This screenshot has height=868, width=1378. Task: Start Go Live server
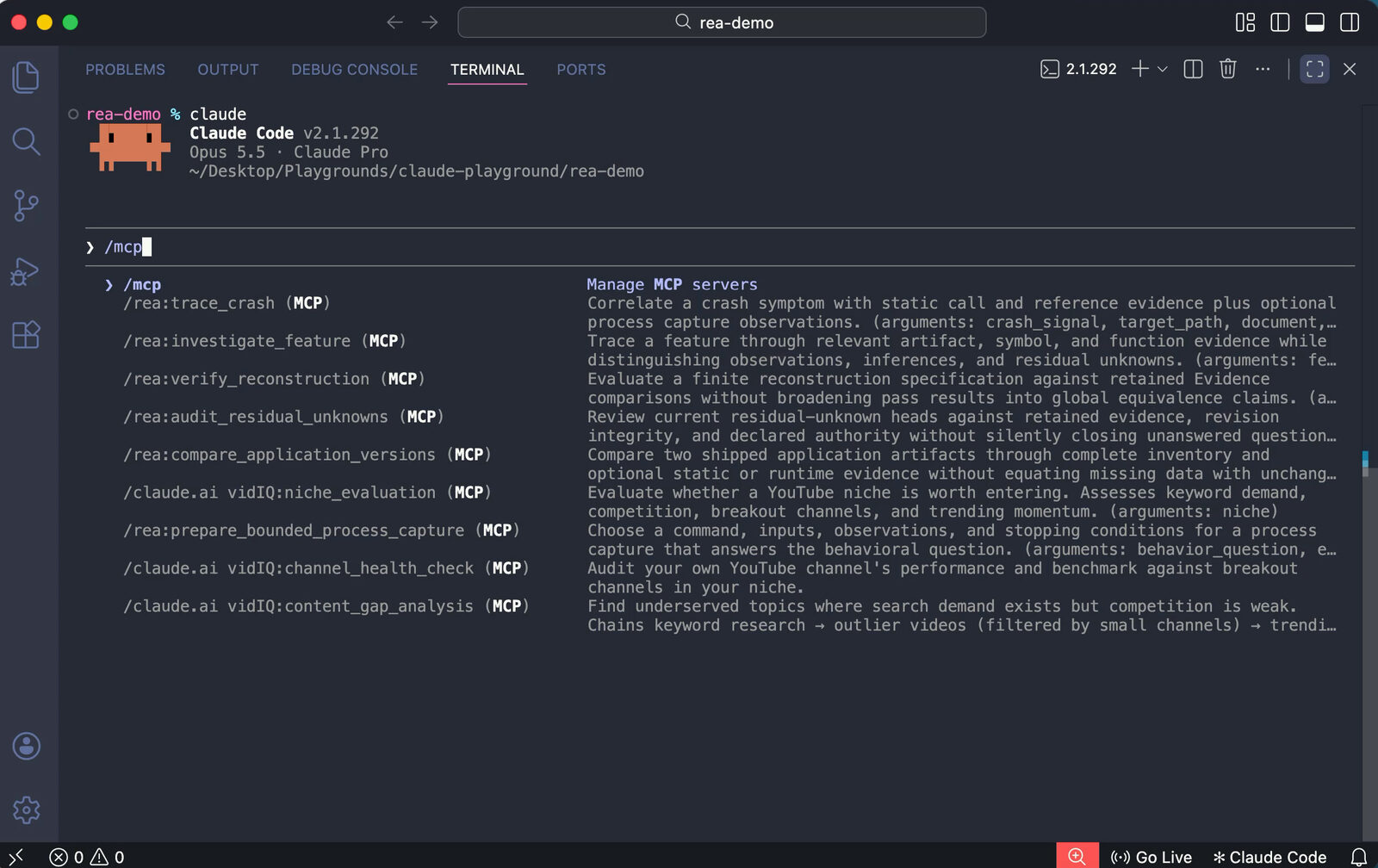coord(1151,857)
